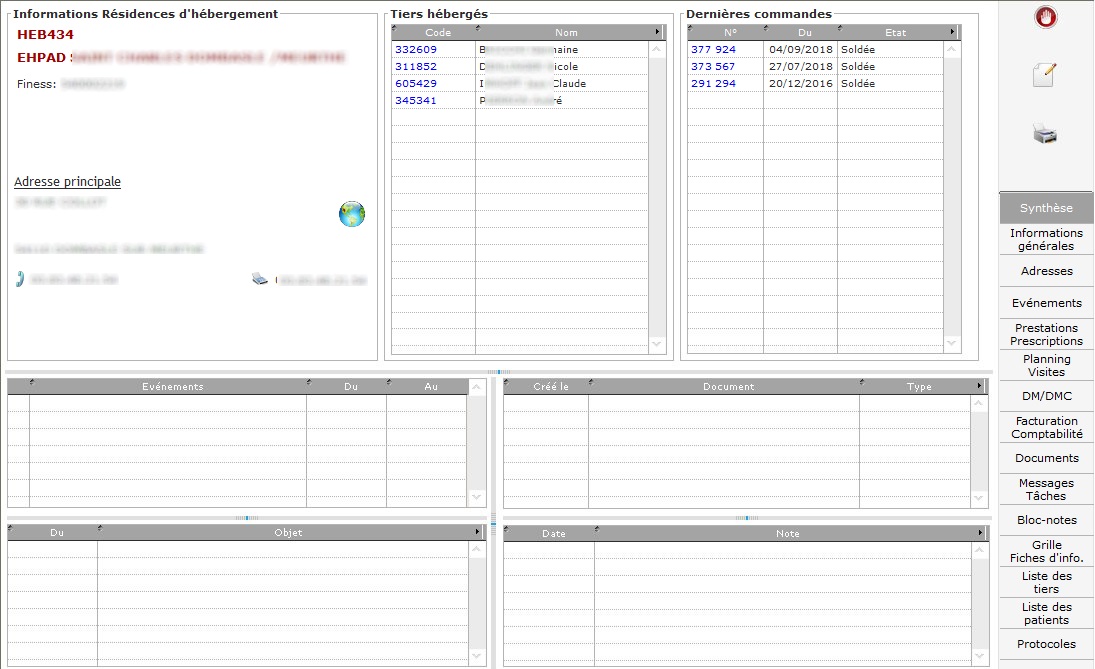Image resolution: width=1095 pixels, height=669 pixels.
Task: Sort Tiers hébergés by the Nom column
Action: [566, 32]
